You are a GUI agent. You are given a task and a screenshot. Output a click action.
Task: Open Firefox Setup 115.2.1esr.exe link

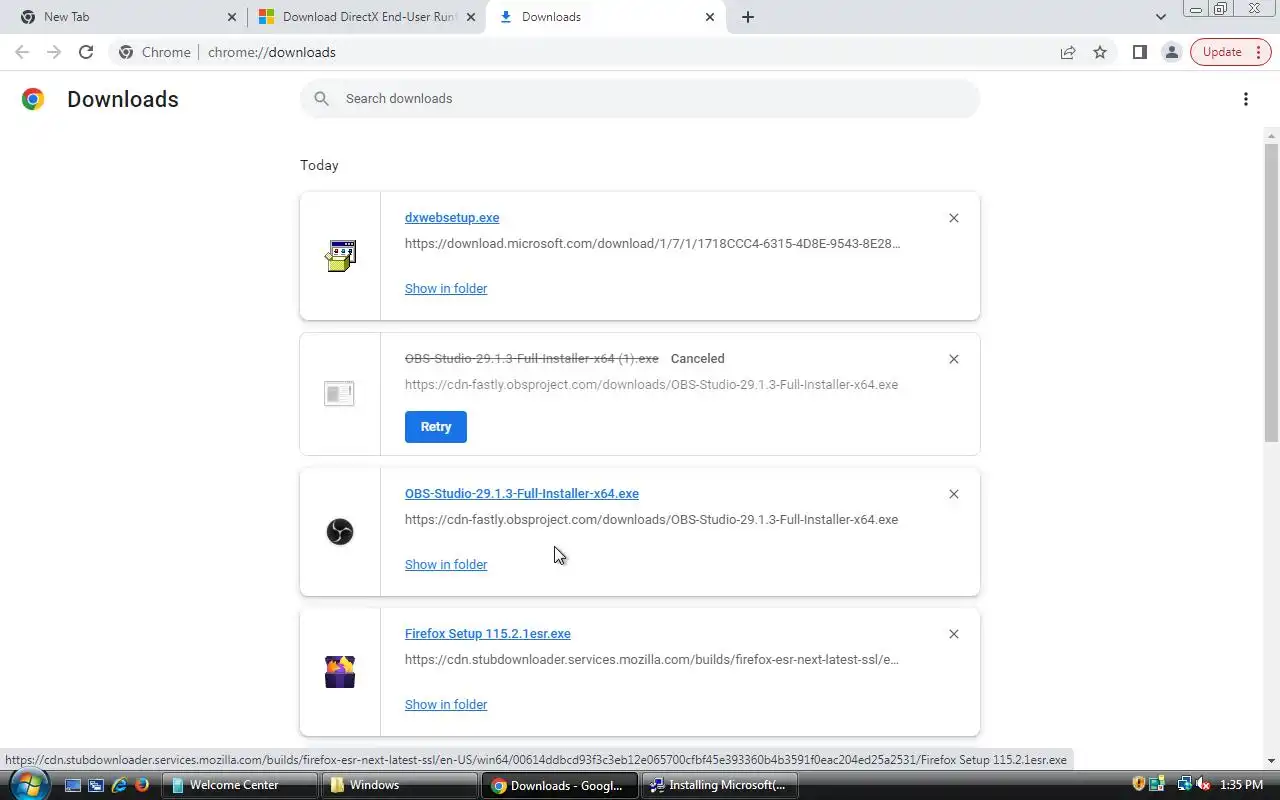point(488,634)
